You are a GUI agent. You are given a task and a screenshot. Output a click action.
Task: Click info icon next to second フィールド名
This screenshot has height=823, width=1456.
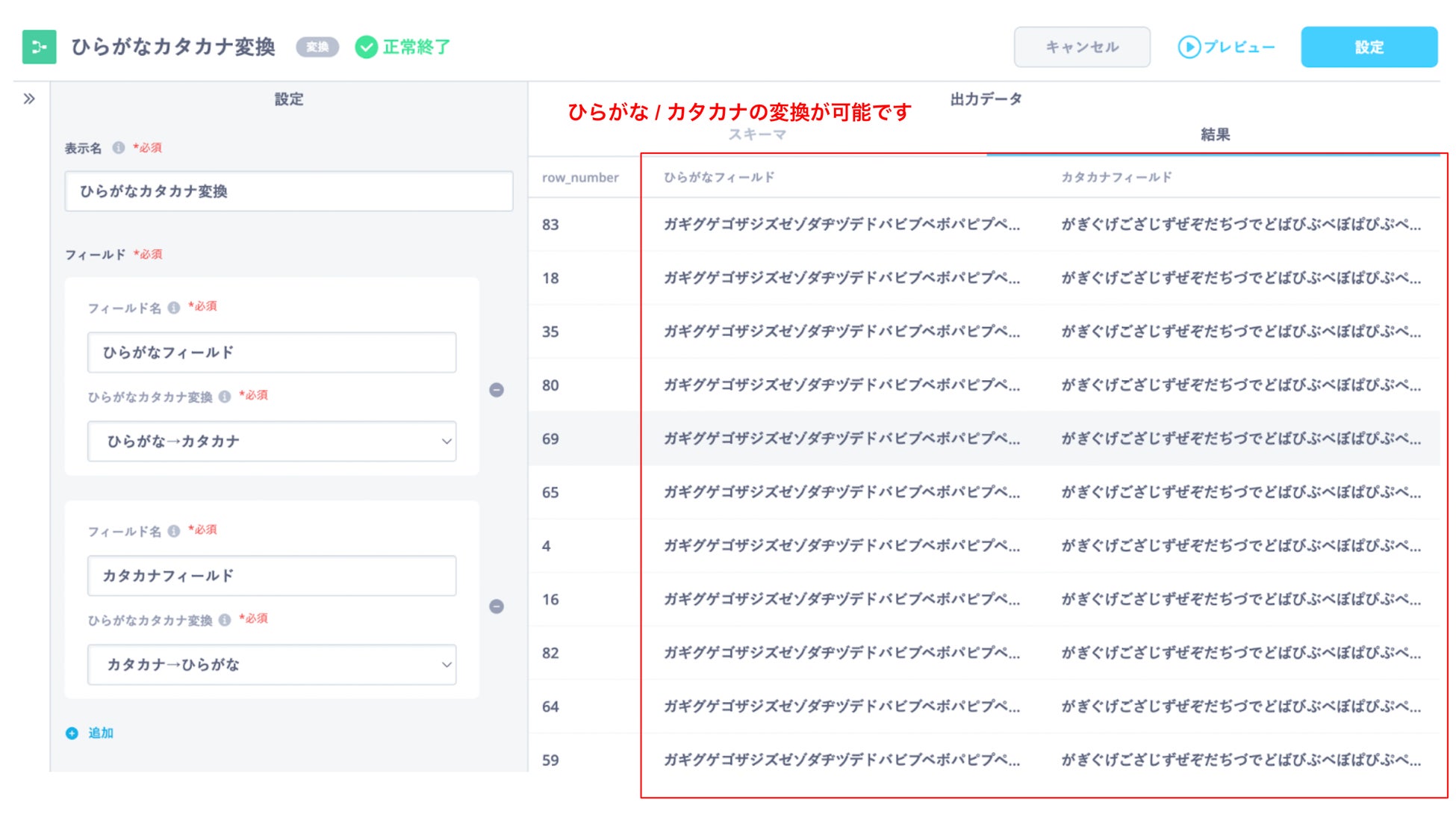[x=174, y=531]
